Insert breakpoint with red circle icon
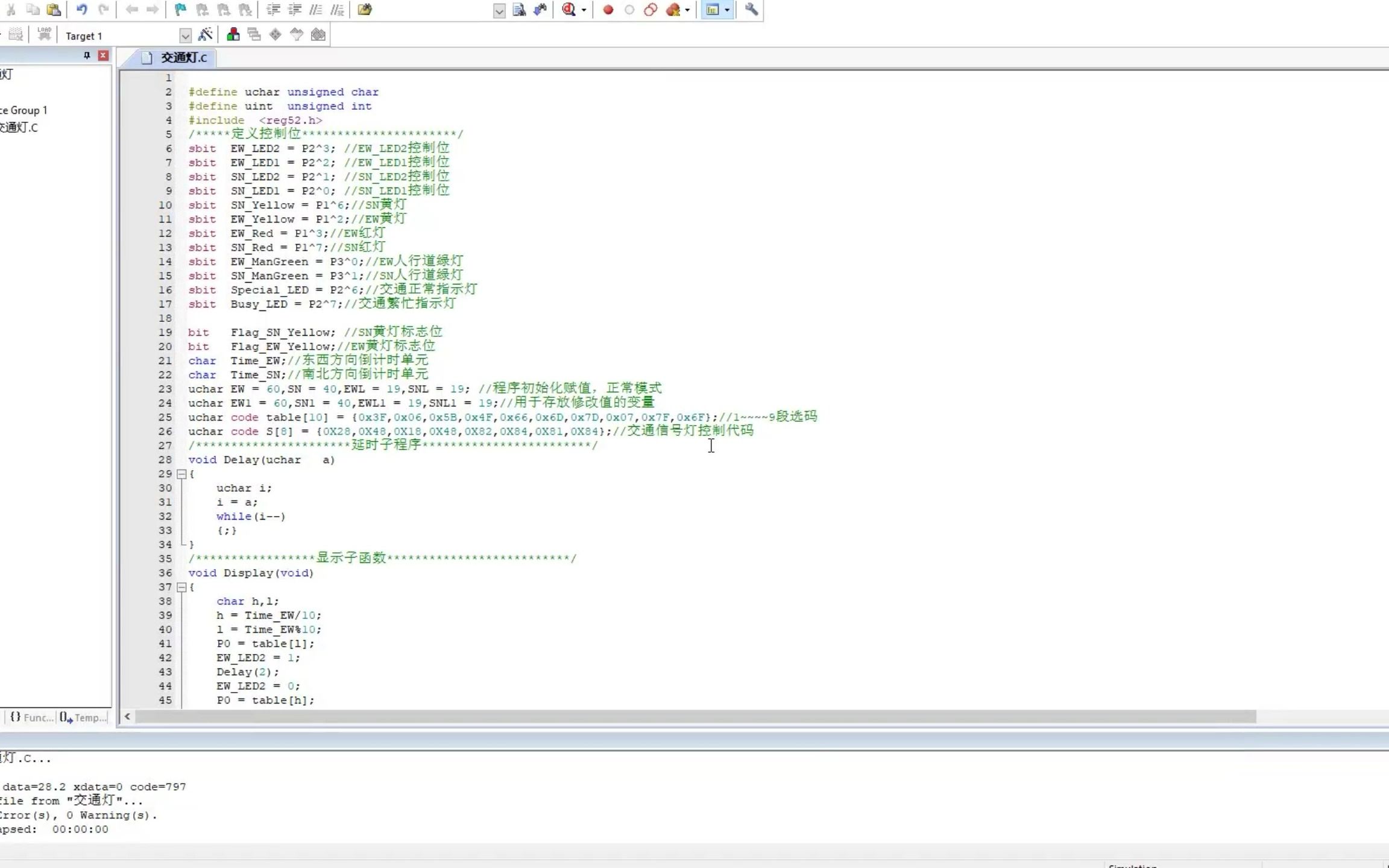1389x868 pixels. tap(608, 10)
